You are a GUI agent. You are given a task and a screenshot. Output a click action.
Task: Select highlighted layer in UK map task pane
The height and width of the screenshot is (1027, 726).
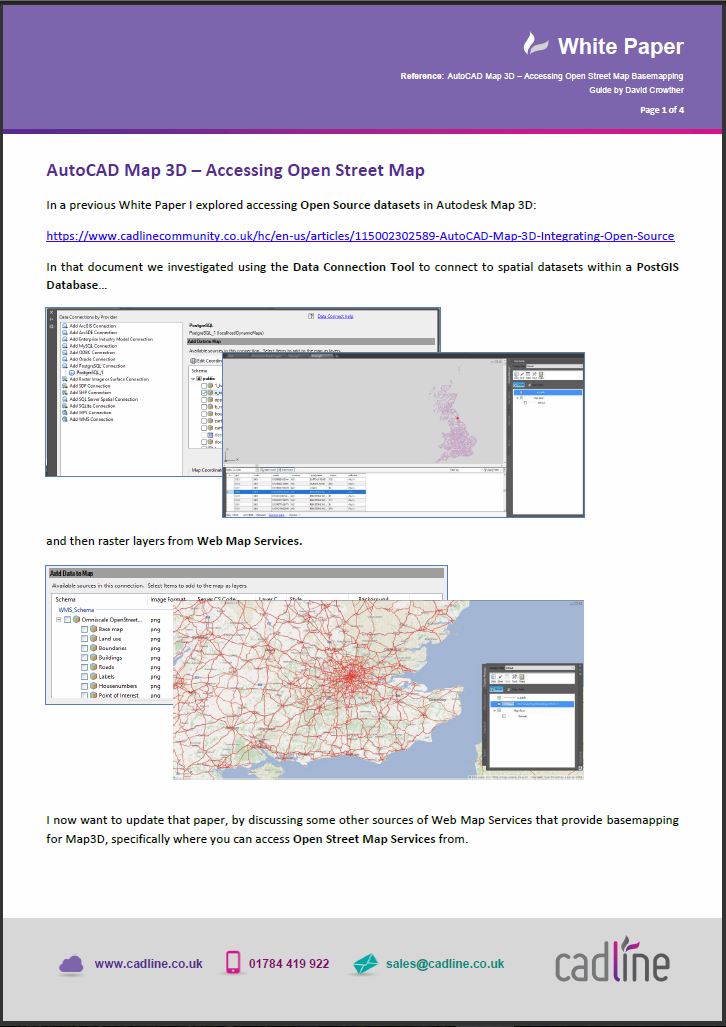pos(548,392)
